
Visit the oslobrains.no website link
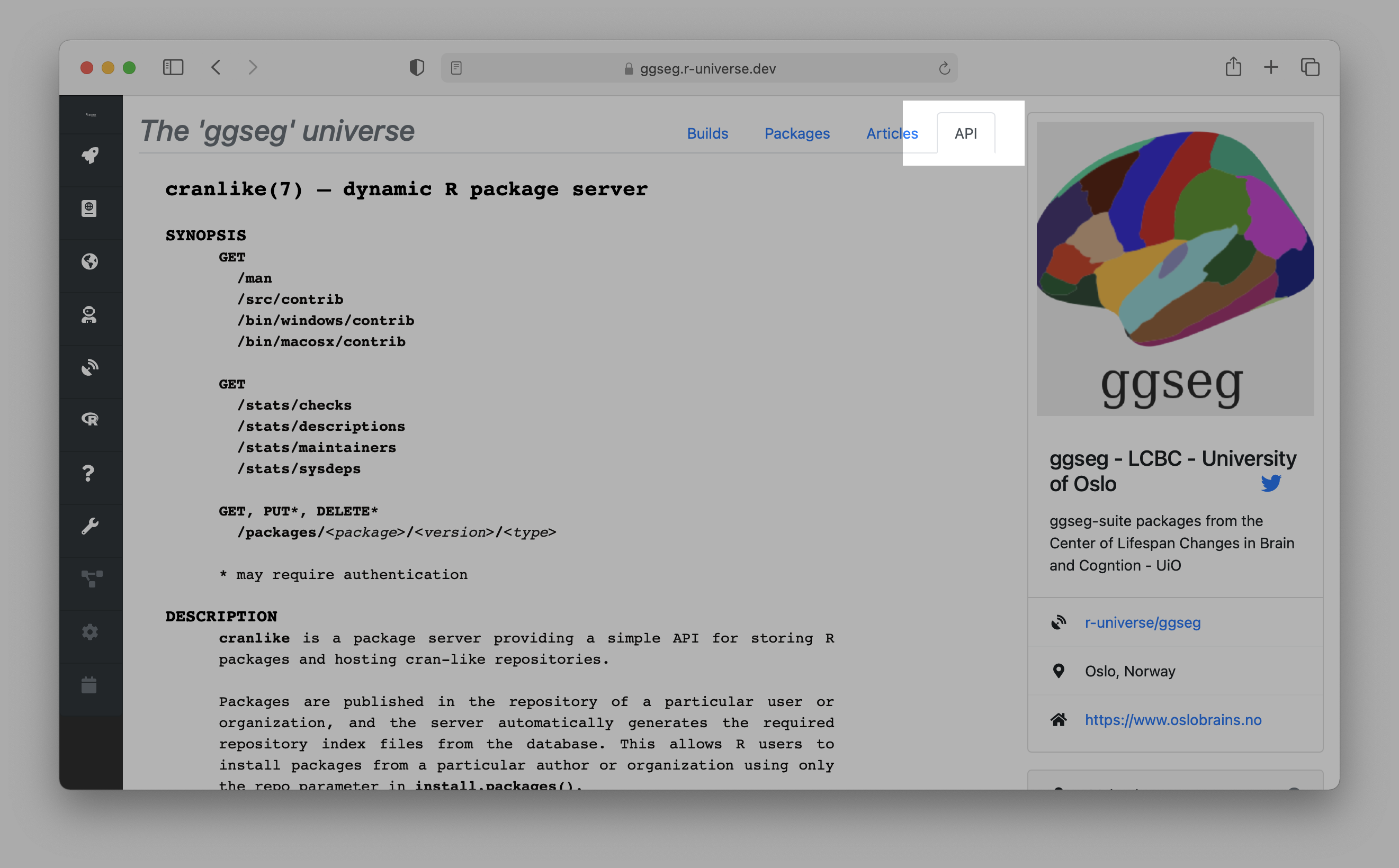pos(1173,719)
